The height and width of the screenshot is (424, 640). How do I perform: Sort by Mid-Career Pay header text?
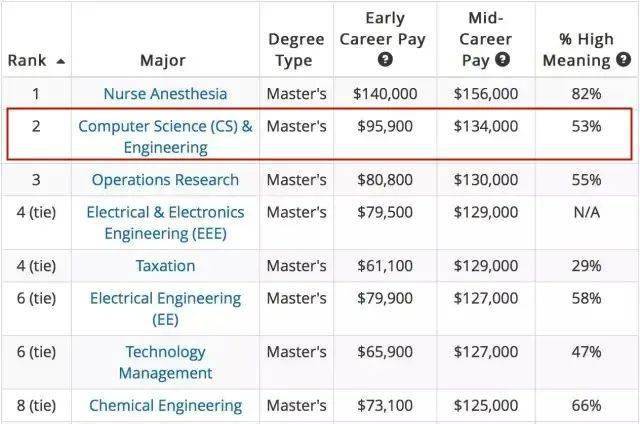click(x=485, y=39)
